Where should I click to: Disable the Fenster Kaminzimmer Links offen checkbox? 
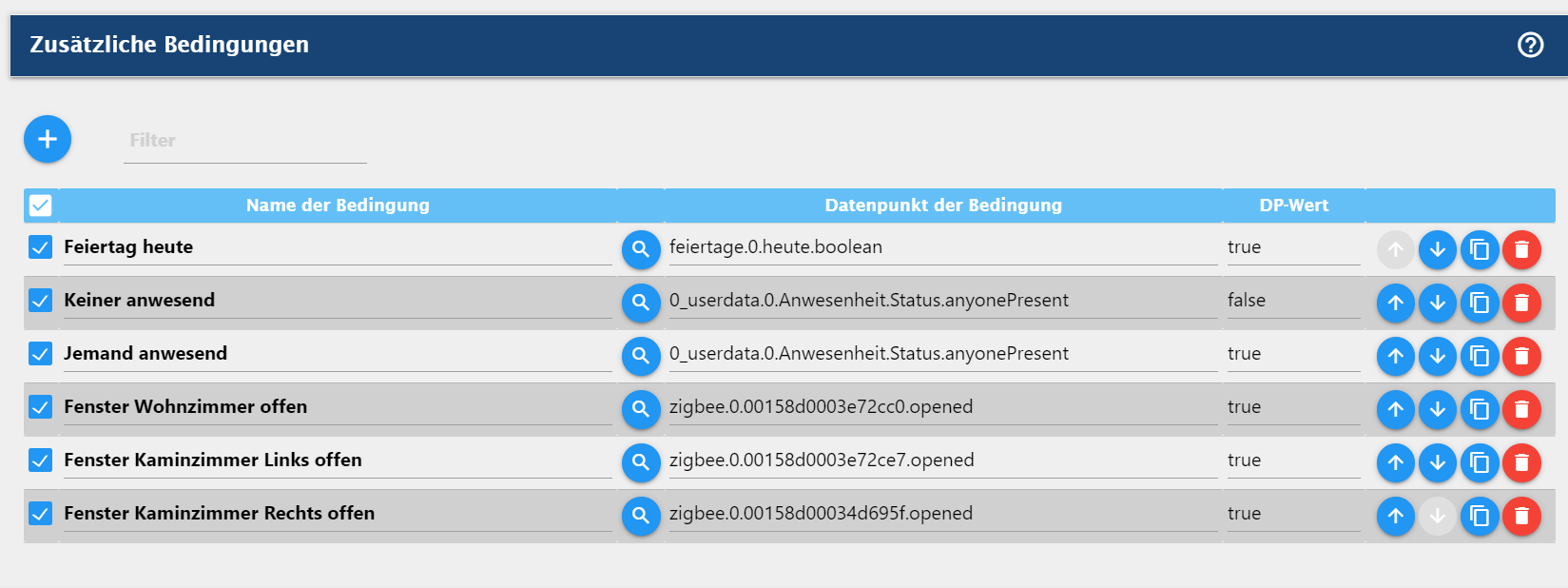pos(40,461)
